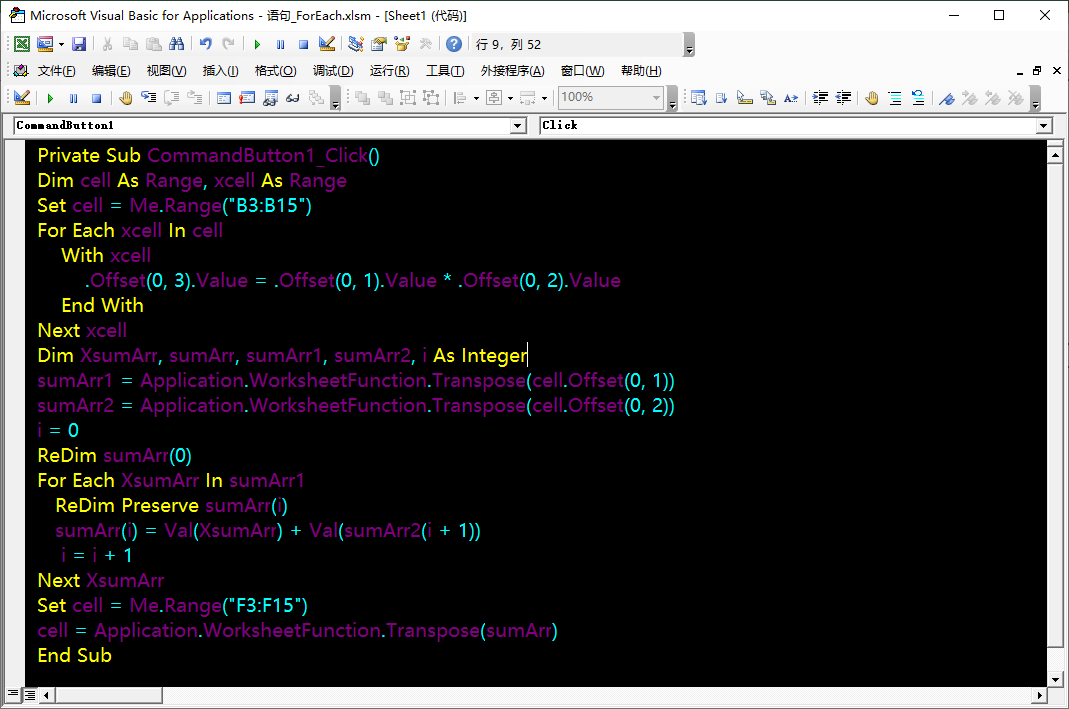Image resolution: width=1069 pixels, height=709 pixels.
Task: Toggle Design Mode on the Standard toolbar
Action: [x=327, y=44]
